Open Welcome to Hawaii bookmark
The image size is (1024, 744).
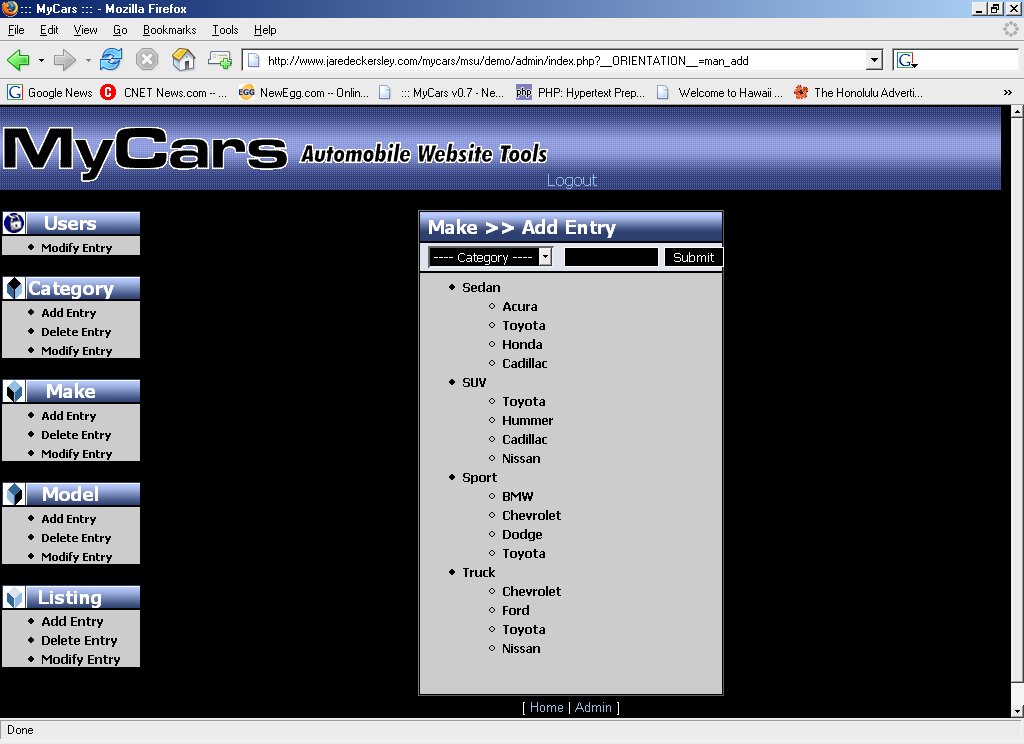point(720,93)
